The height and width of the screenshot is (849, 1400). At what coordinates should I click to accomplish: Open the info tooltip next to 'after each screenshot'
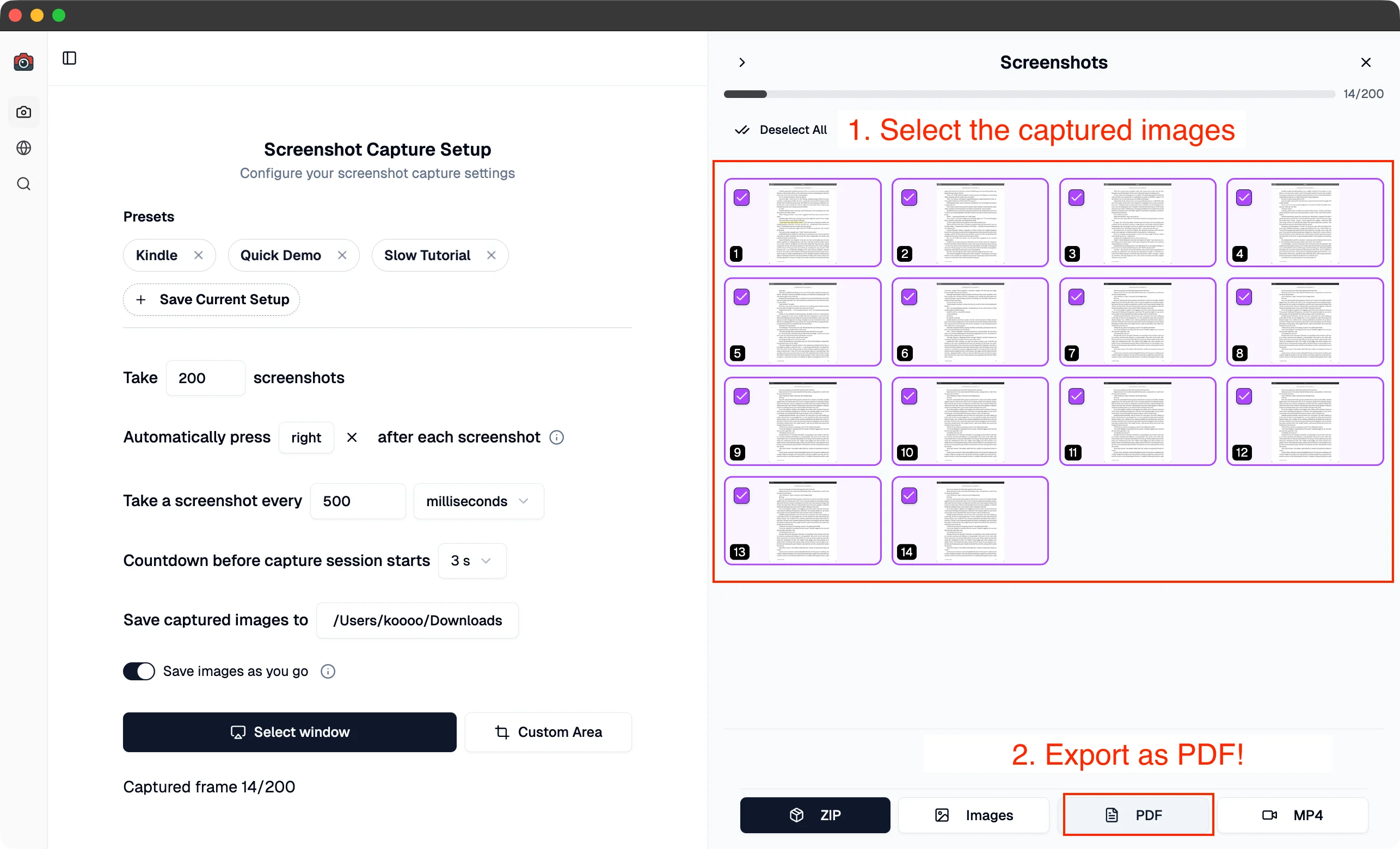coord(556,437)
